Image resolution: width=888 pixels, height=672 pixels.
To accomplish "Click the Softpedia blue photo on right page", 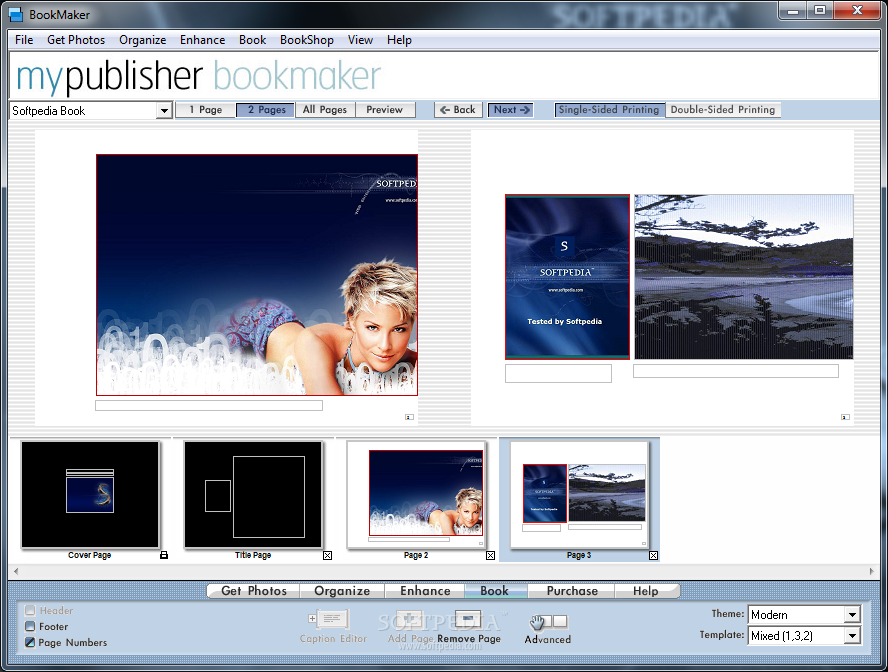I will tap(567, 277).
